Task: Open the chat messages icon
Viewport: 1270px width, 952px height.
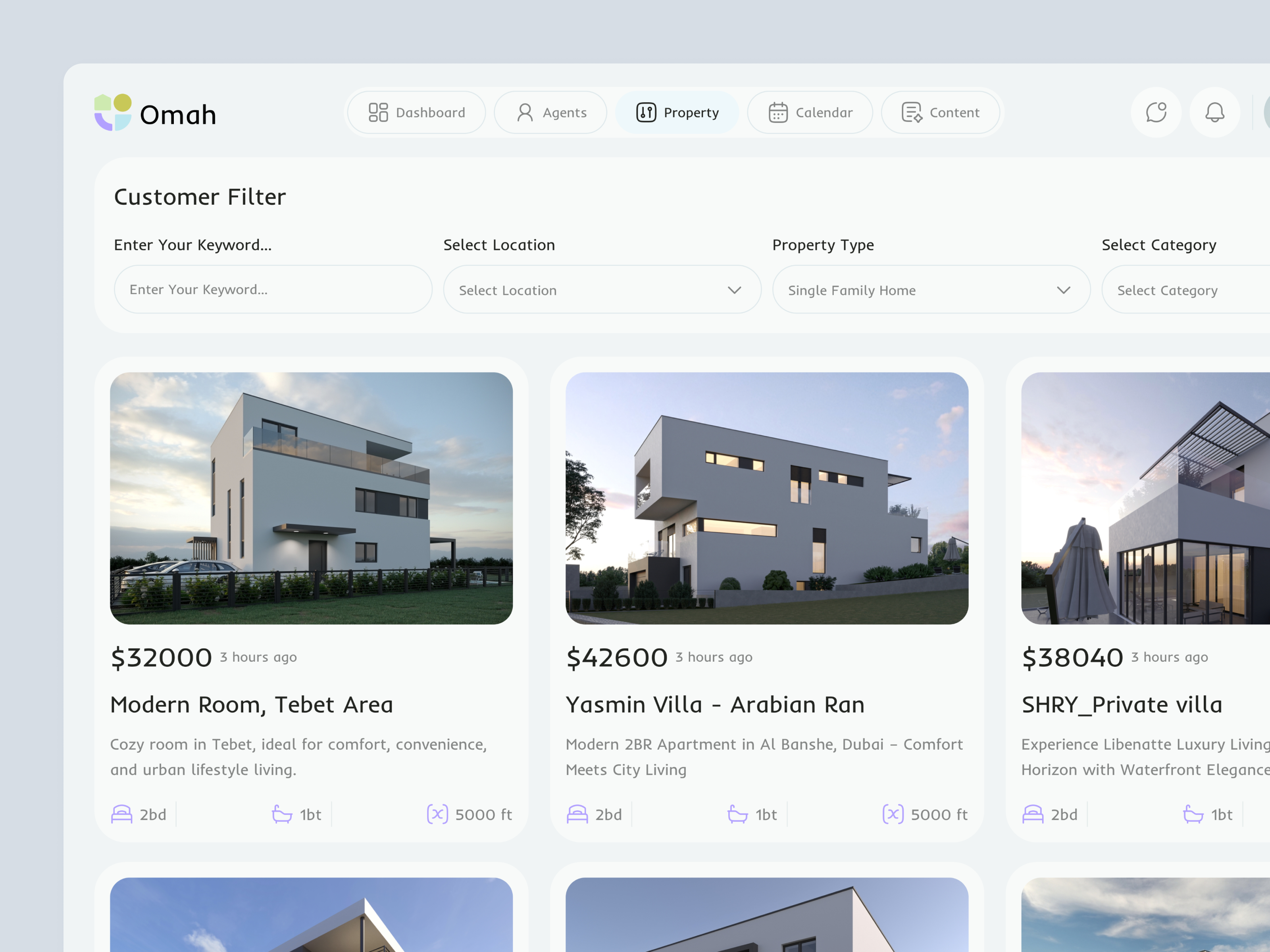Action: click(x=1155, y=113)
